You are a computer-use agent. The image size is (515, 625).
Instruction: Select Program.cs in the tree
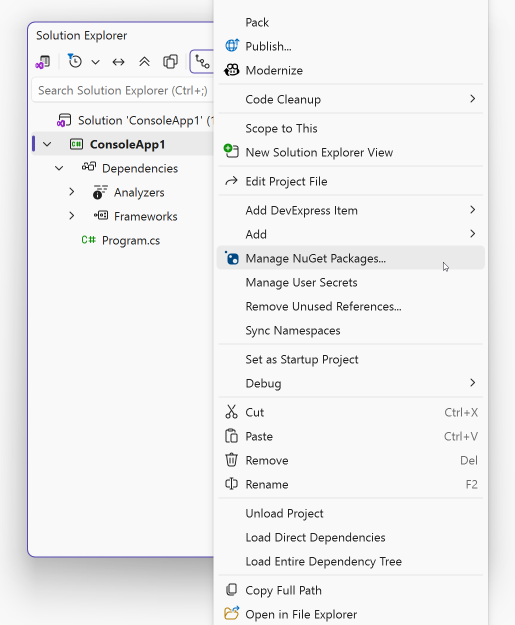tap(131, 240)
